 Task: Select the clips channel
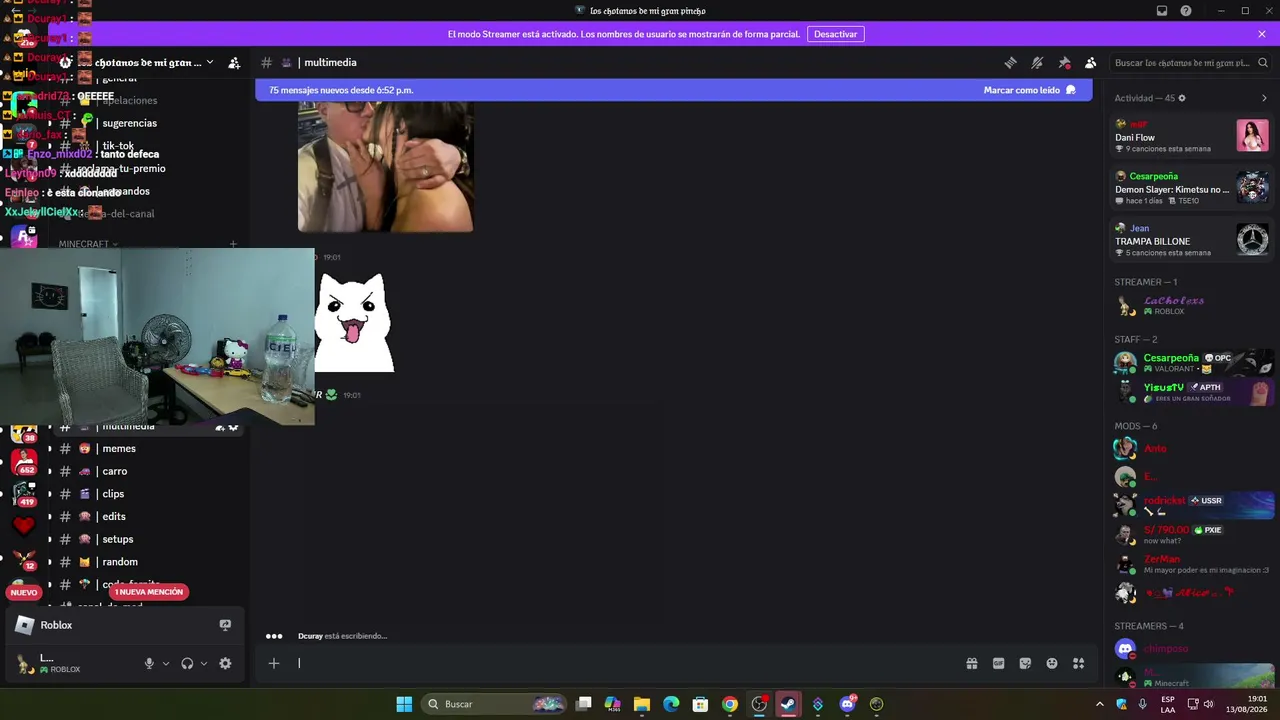[113, 494]
